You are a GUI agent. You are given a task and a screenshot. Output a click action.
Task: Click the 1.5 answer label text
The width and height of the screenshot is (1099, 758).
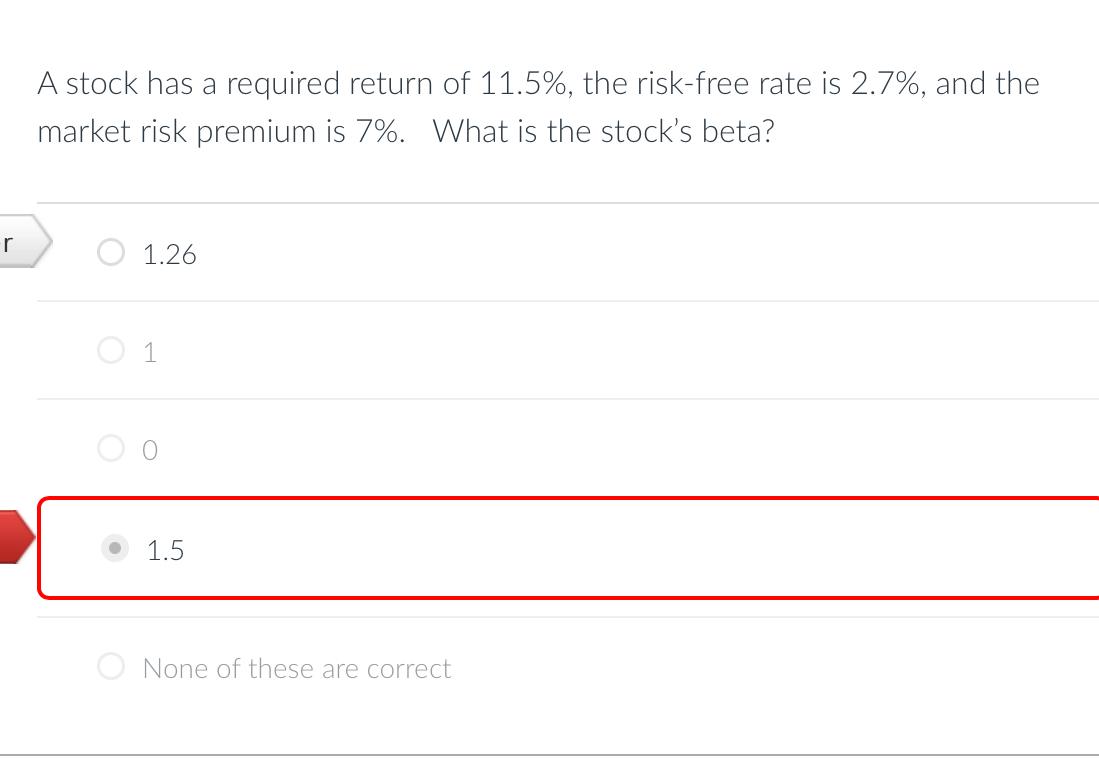pos(165,549)
